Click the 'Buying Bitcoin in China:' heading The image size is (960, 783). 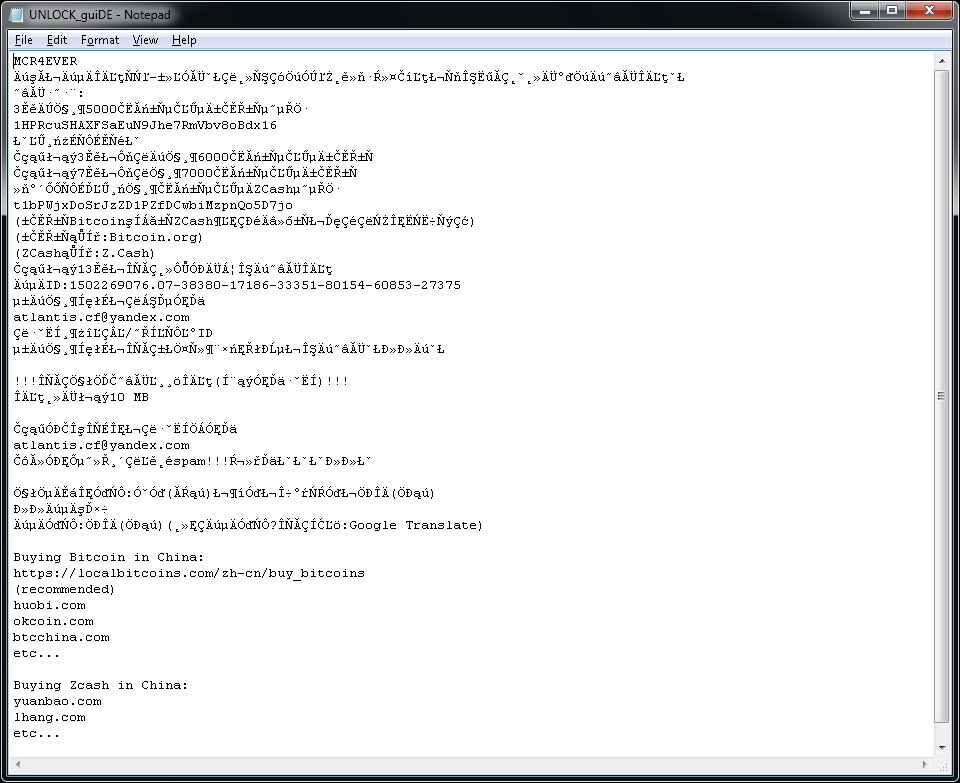pyautogui.click(x=108, y=557)
